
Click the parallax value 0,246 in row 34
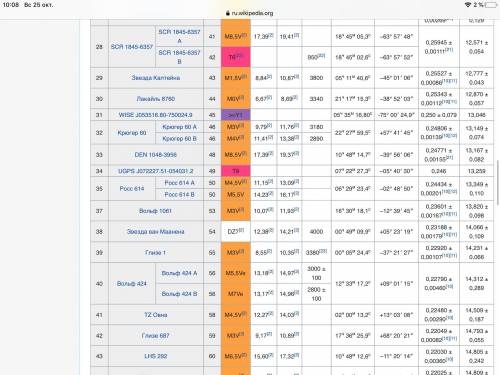[x=439, y=171]
